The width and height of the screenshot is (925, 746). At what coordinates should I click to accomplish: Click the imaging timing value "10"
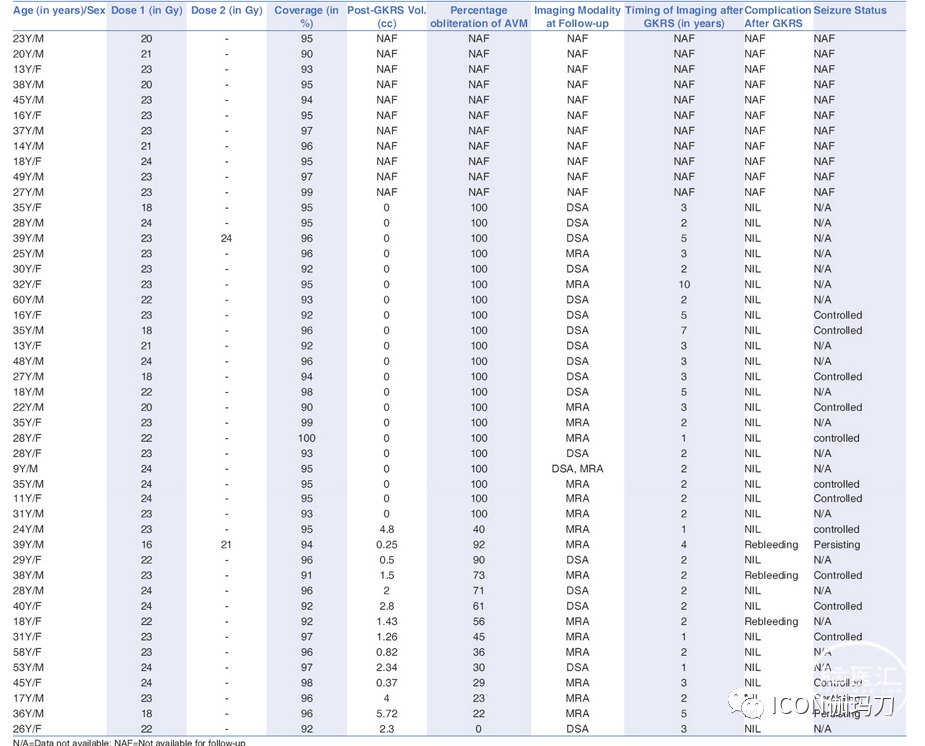(x=684, y=284)
